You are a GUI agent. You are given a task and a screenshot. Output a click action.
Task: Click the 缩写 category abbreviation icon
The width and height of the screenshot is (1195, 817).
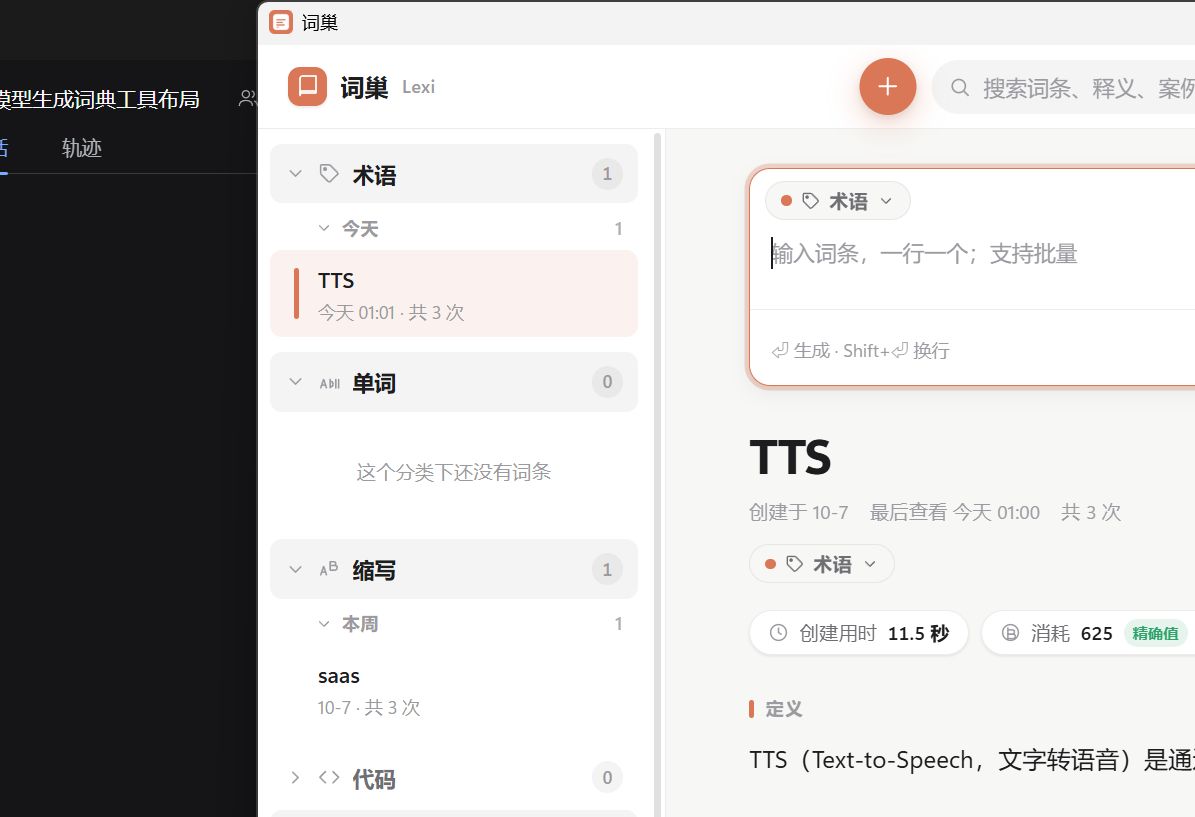(x=328, y=569)
